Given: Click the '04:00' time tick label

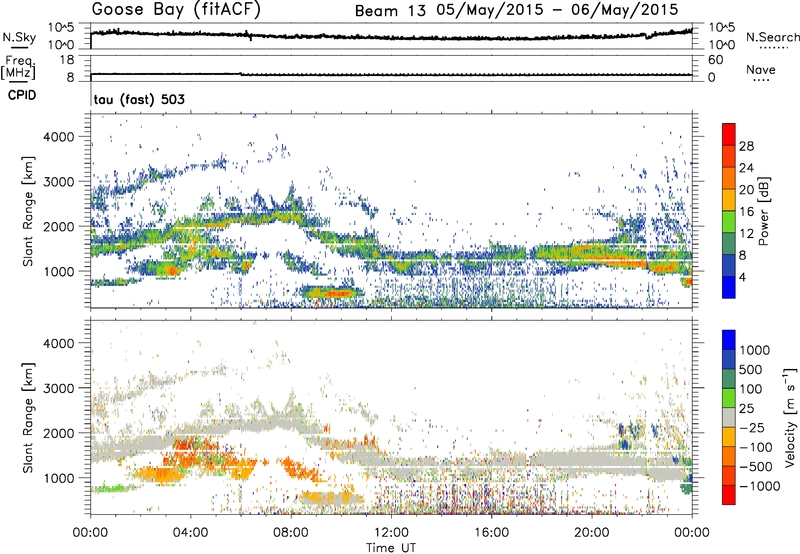Looking at the screenshot, I should tap(190, 533).
